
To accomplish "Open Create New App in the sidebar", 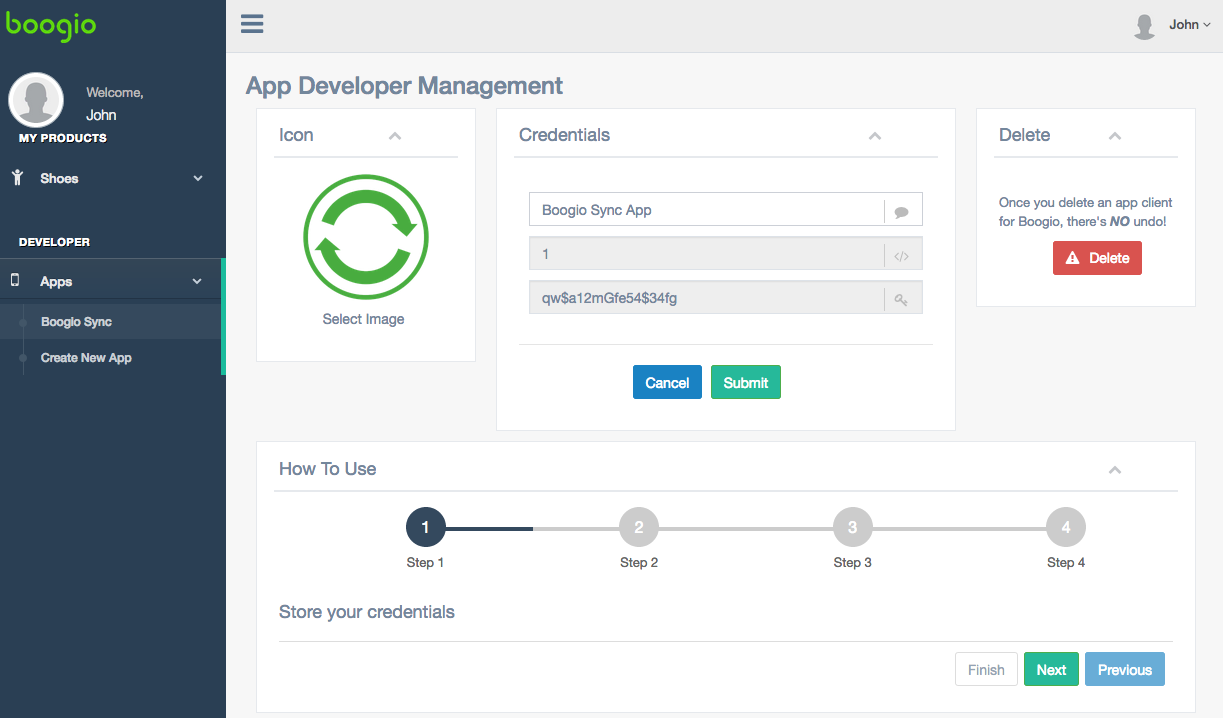I will click(86, 358).
